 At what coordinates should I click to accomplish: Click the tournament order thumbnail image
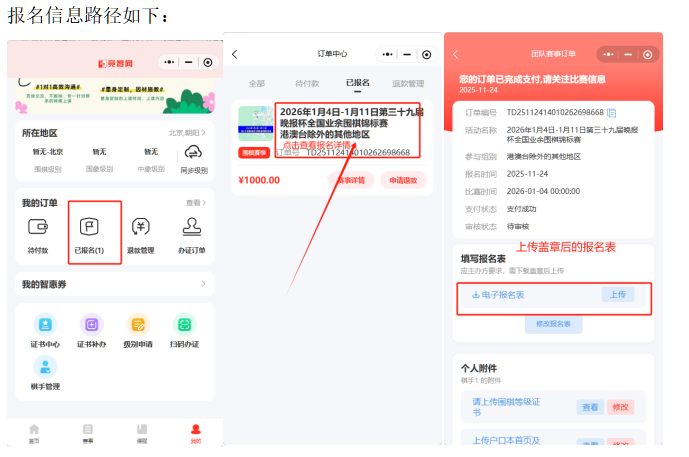tap(254, 125)
